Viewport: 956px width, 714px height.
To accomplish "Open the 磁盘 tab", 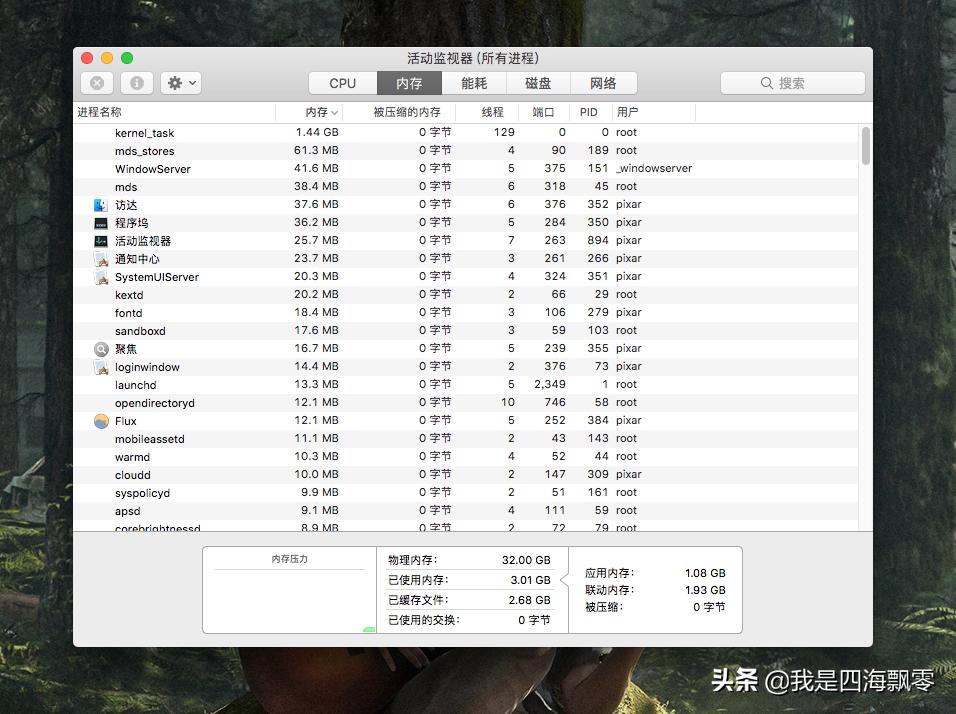I will click(538, 83).
